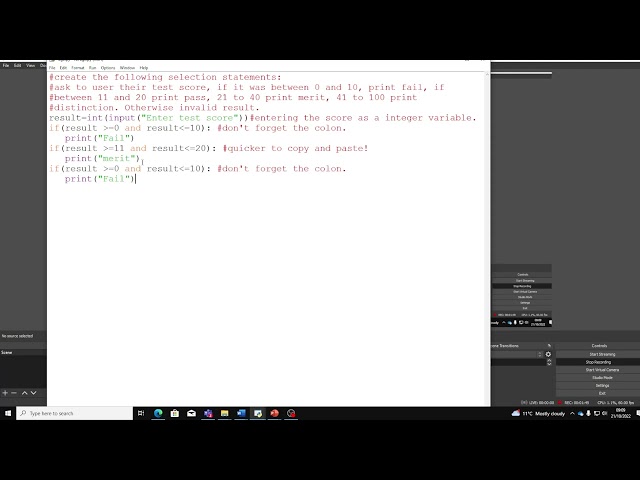Open transition properties gear in OBS
The image size is (640, 480).
click(548, 354)
